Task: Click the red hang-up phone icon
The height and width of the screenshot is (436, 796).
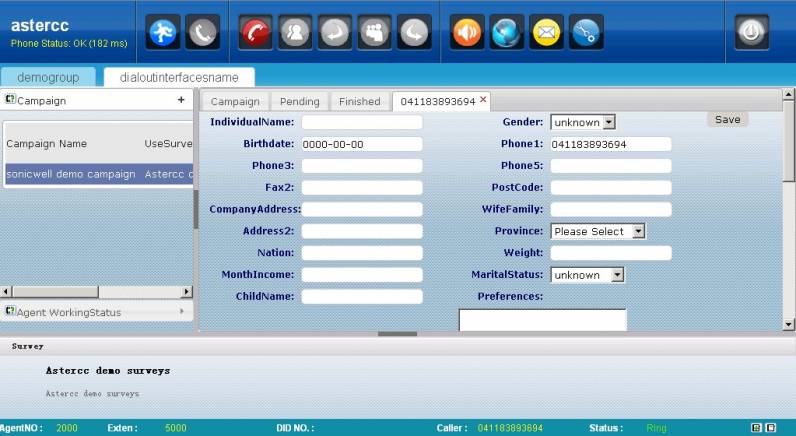Action: 255,33
